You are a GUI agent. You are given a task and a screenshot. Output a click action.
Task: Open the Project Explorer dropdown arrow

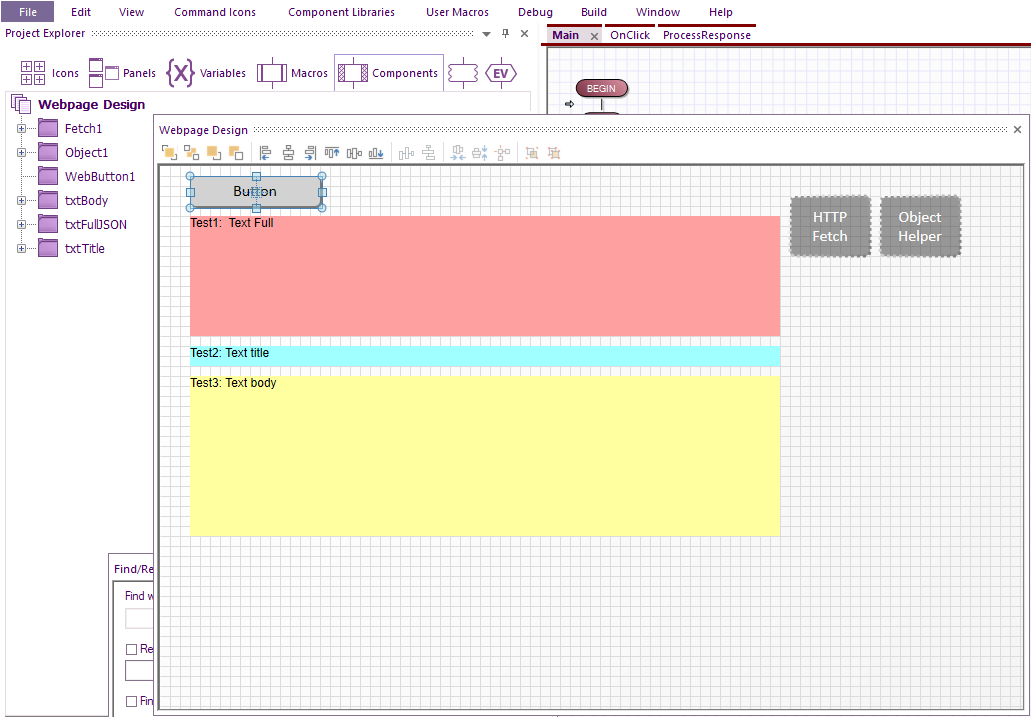(x=487, y=34)
